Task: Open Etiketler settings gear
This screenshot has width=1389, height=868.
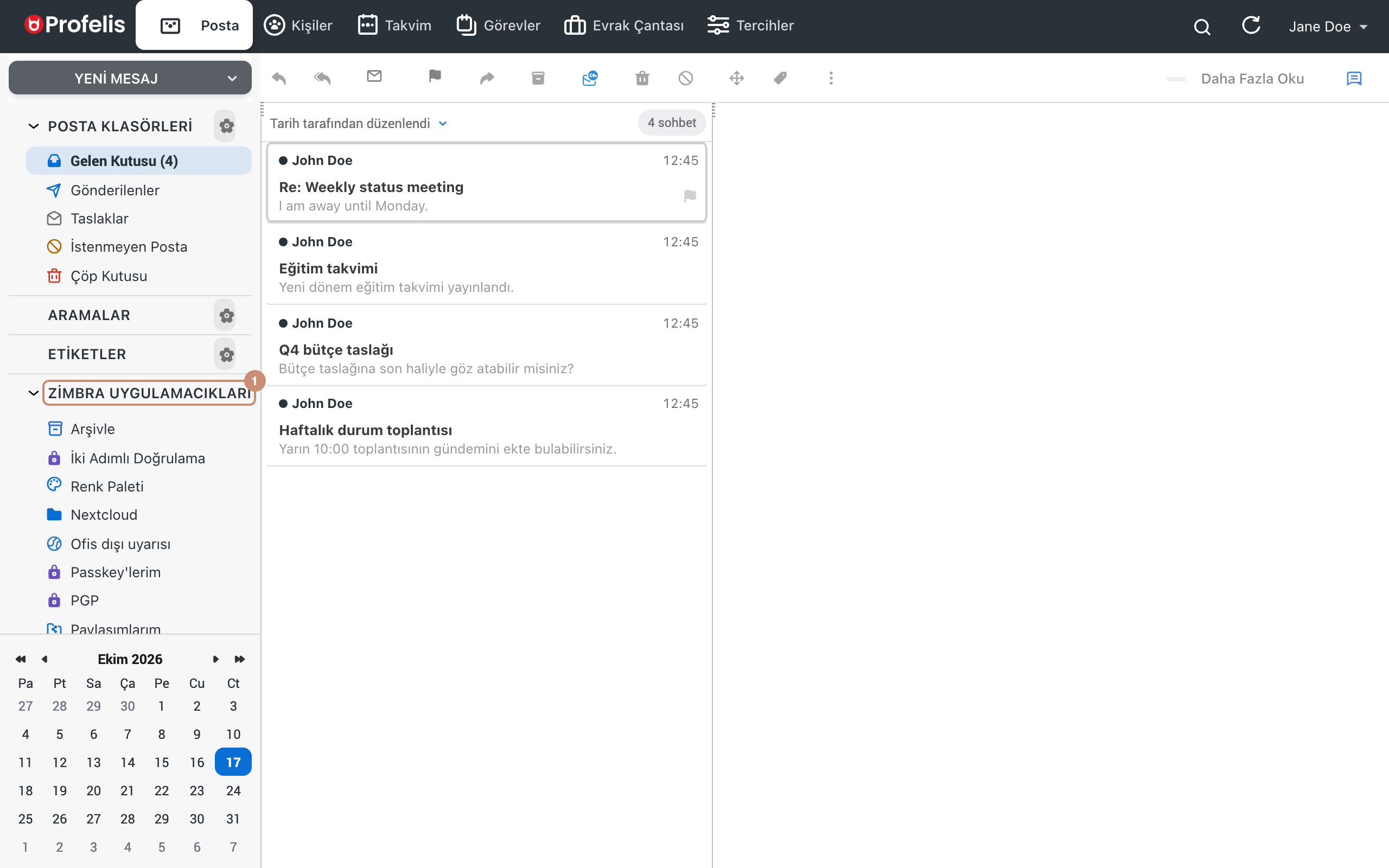Action: coord(226,354)
